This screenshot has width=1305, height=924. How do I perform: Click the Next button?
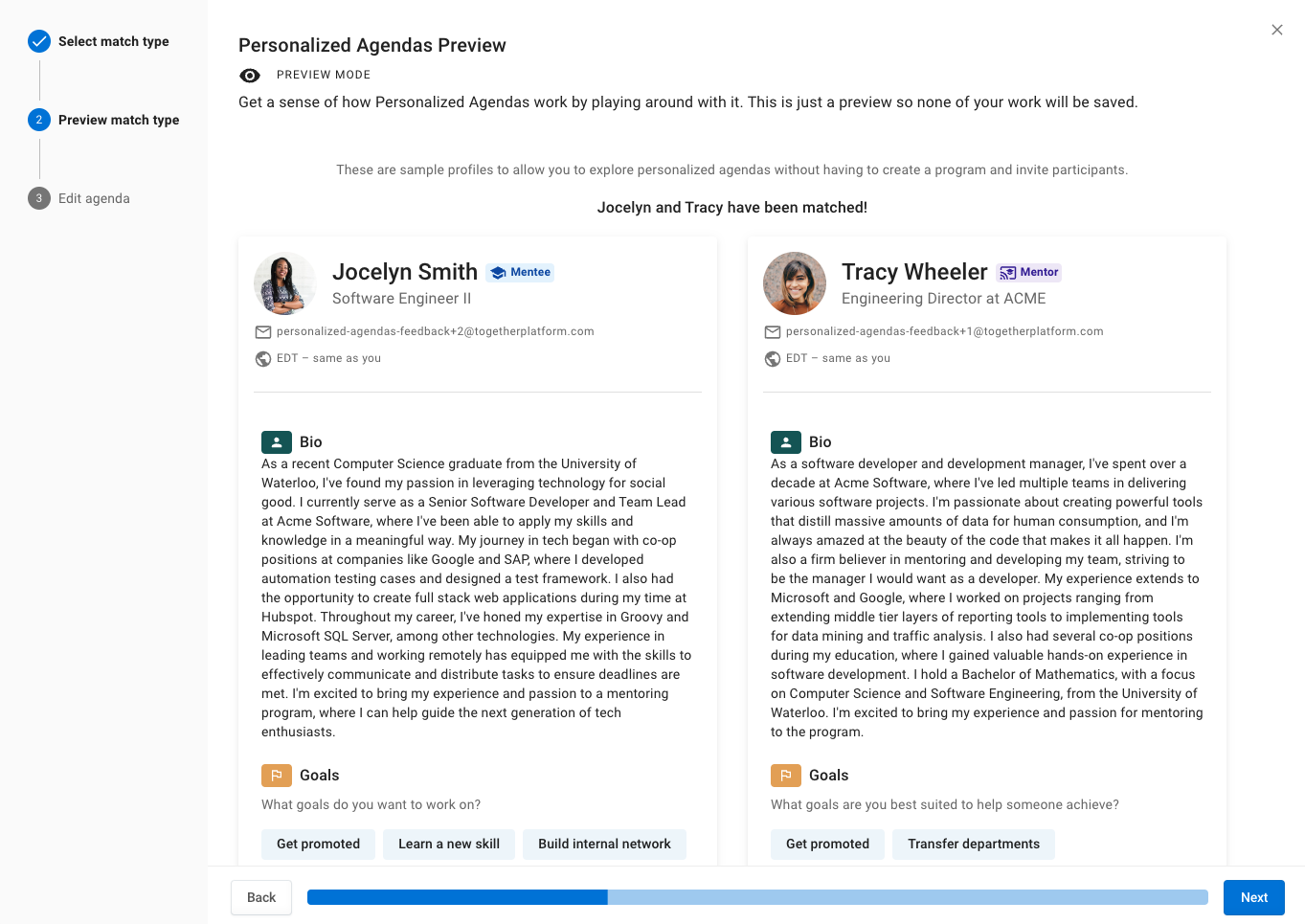pos(1254,897)
